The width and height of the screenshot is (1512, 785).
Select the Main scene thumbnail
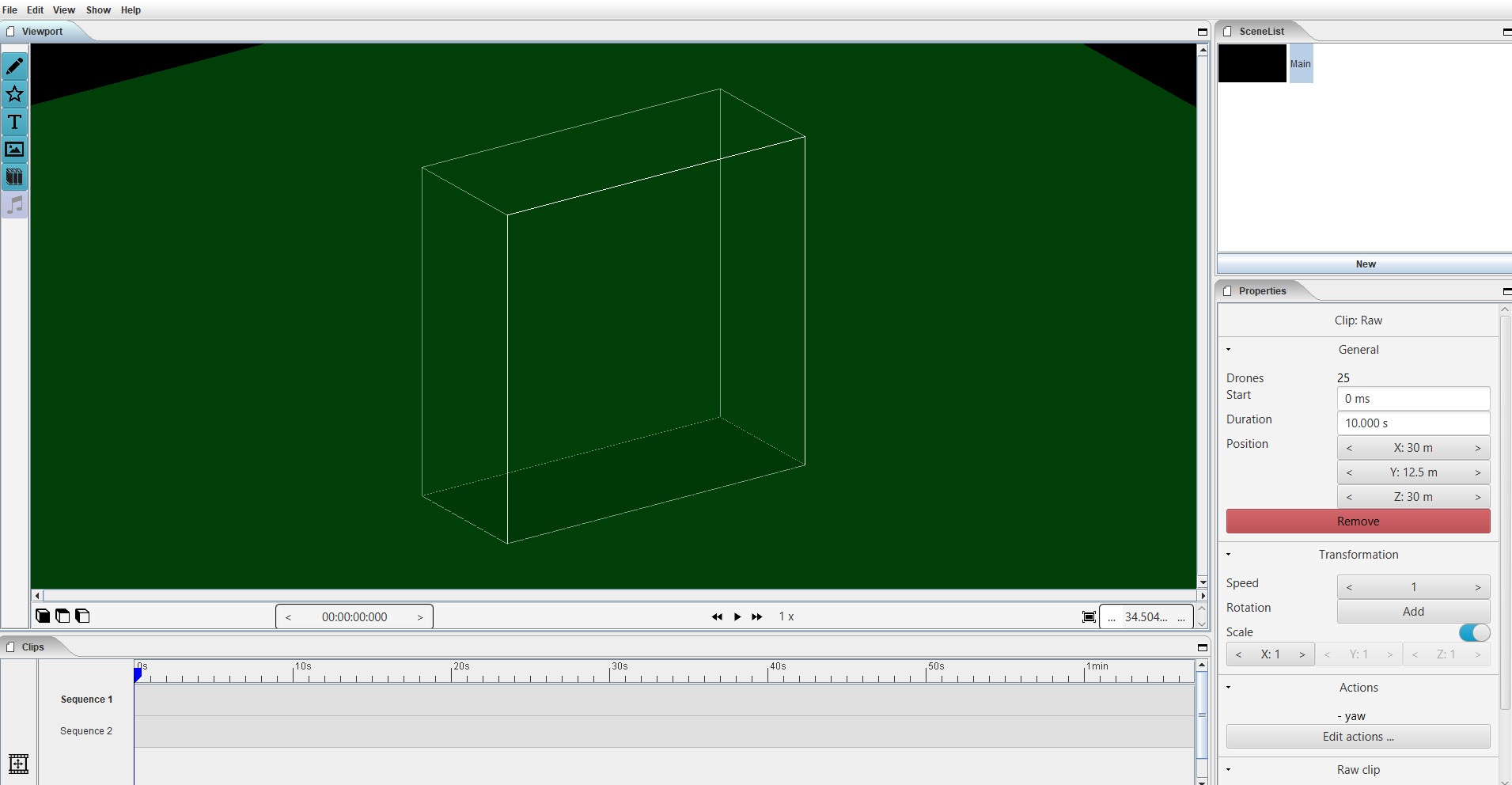coord(1252,63)
